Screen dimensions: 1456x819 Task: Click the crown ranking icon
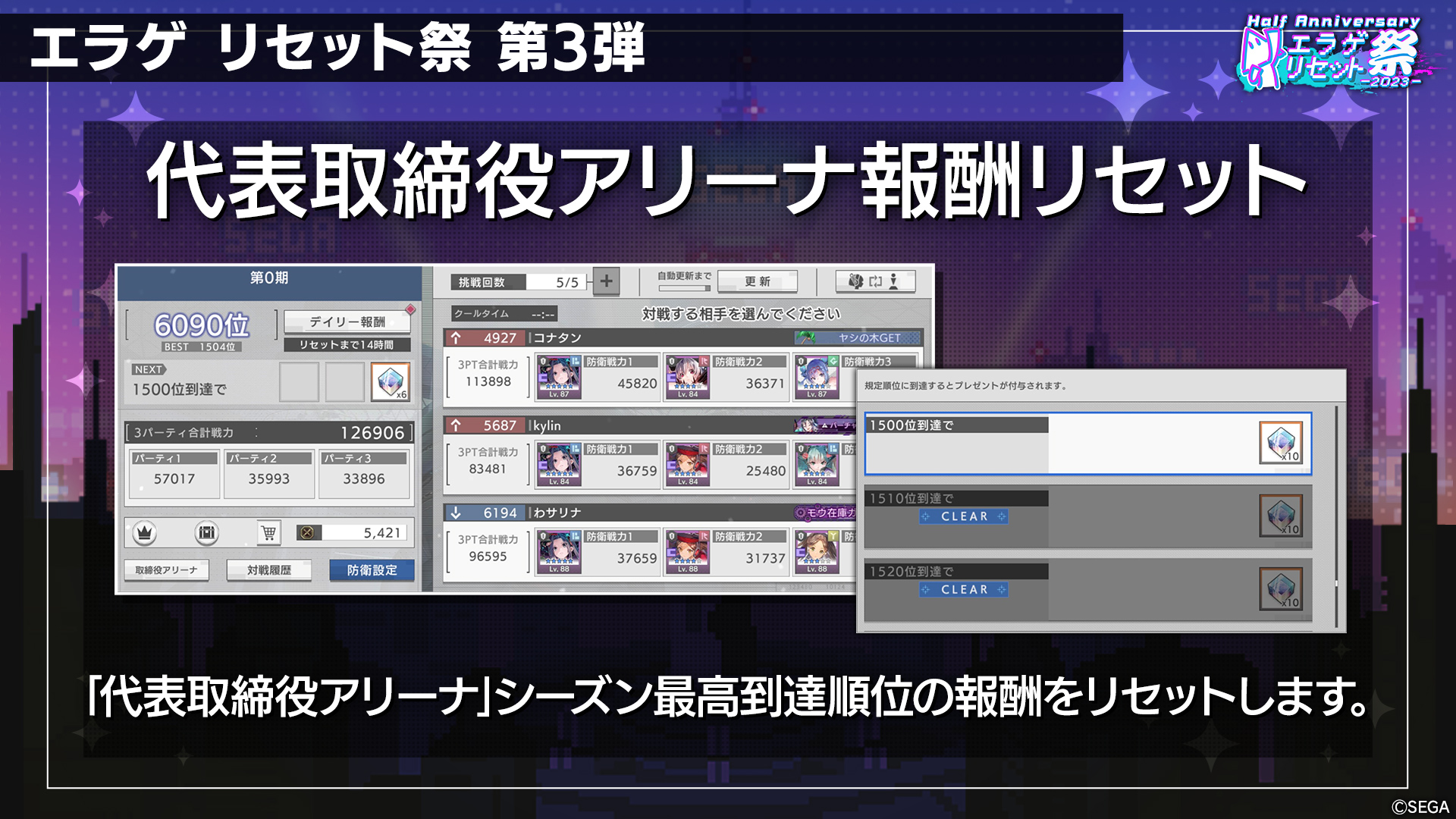[x=145, y=533]
